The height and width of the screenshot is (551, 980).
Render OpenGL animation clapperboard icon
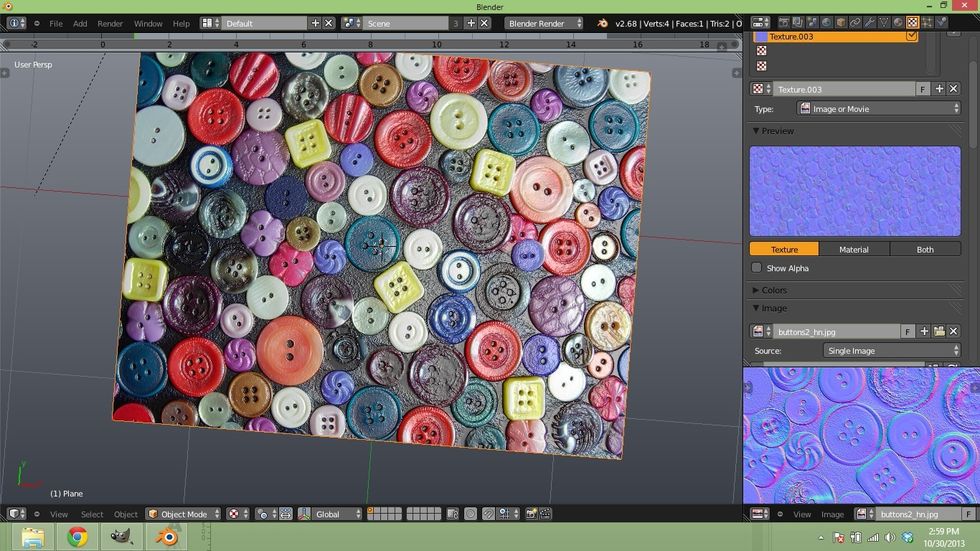pos(546,514)
